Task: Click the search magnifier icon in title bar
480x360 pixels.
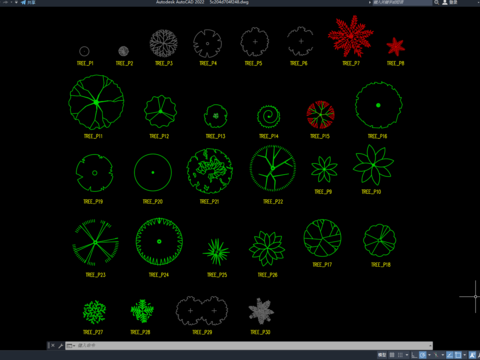Action: click(436, 2)
